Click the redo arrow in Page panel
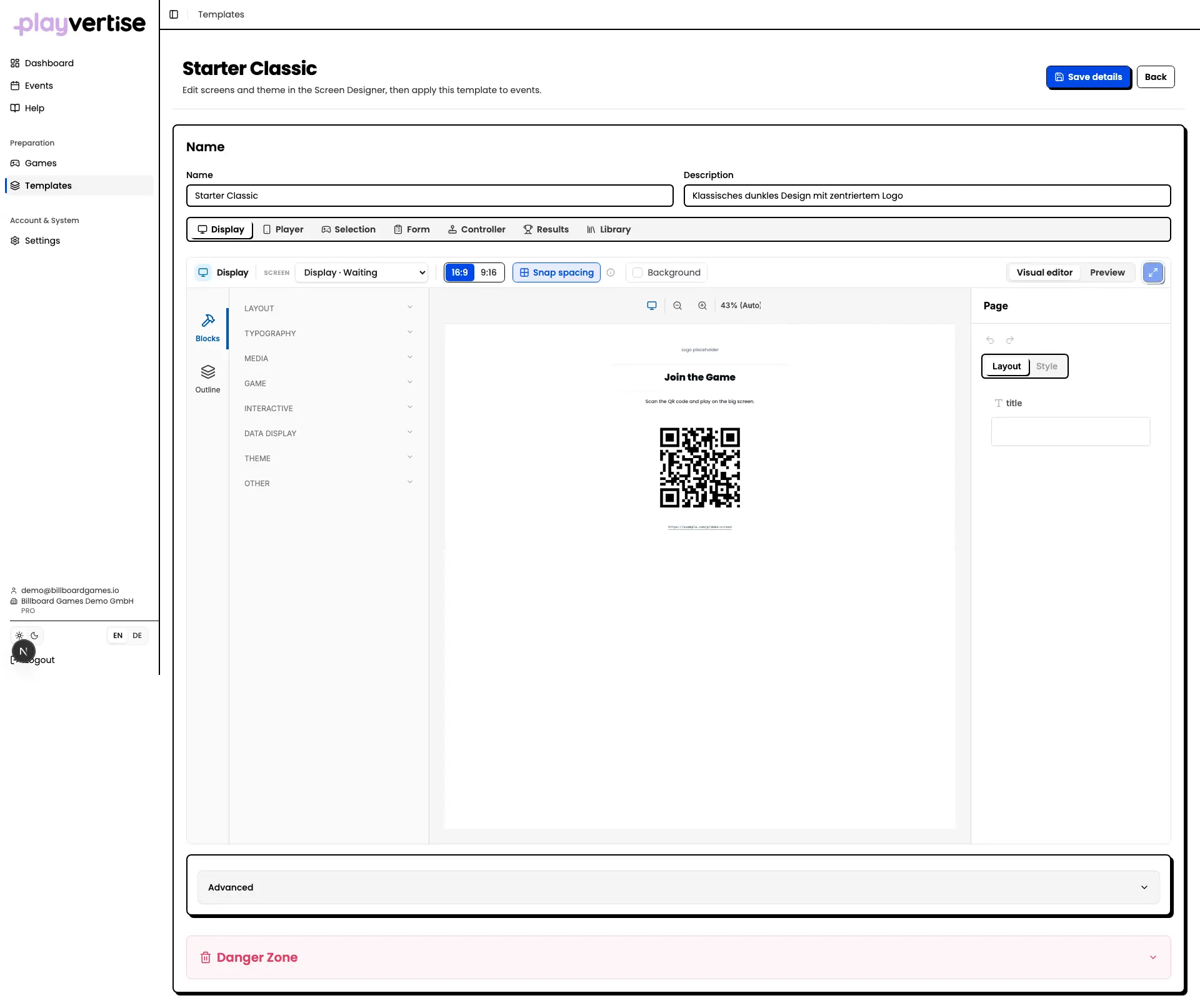 click(x=1010, y=340)
